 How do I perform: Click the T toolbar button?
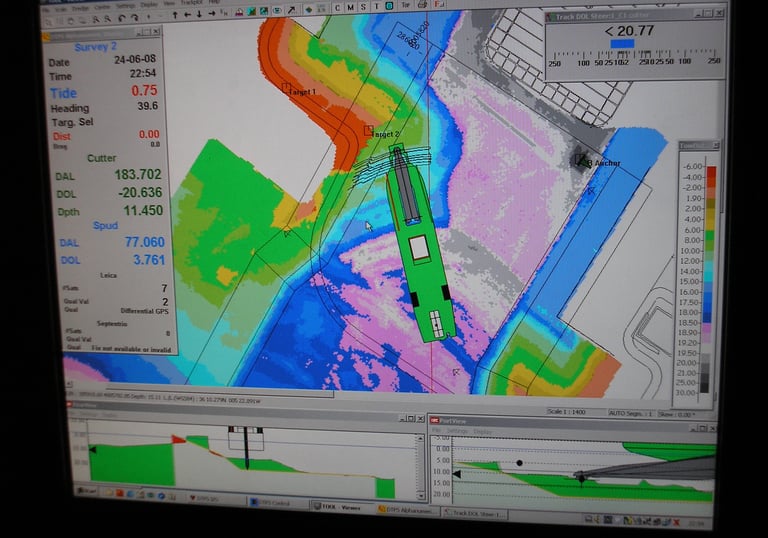[376, 6]
